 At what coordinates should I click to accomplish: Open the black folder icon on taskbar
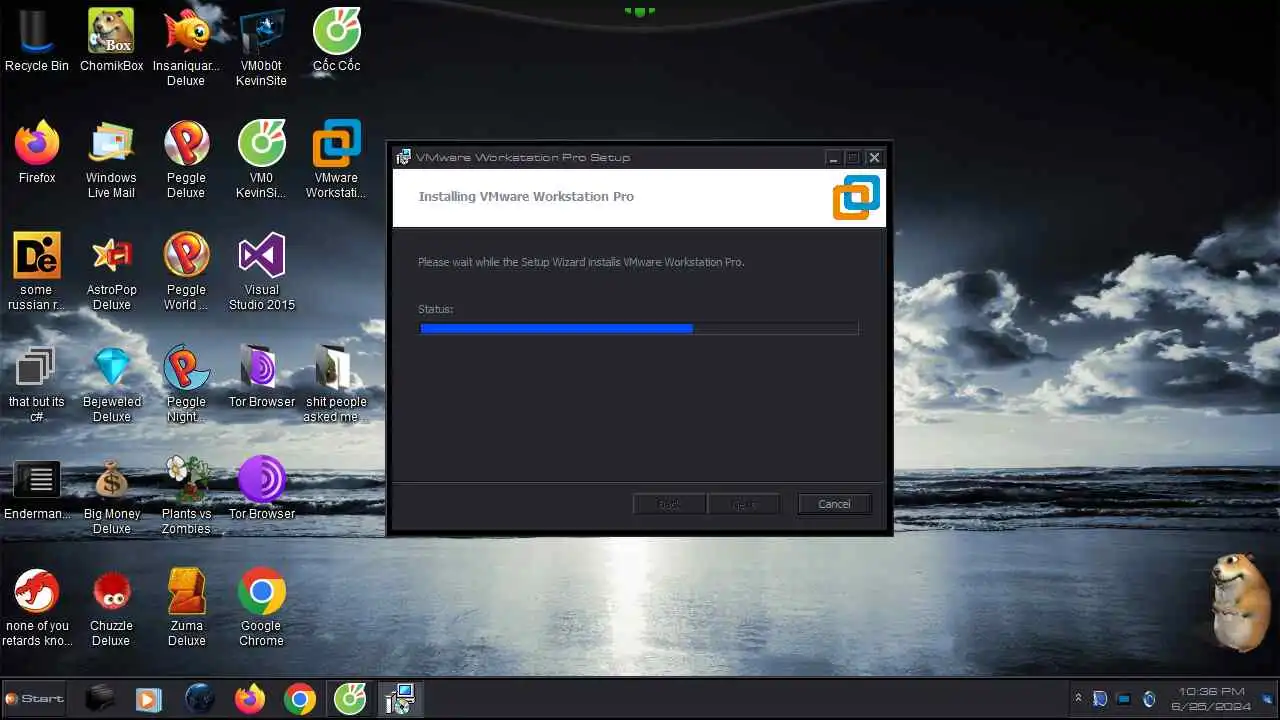click(x=100, y=699)
